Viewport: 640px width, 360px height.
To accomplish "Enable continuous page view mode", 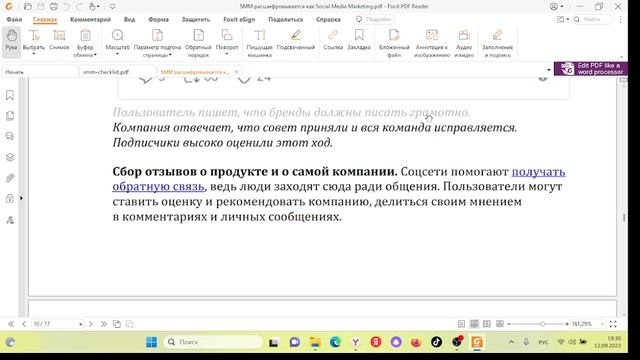I will 474,324.
